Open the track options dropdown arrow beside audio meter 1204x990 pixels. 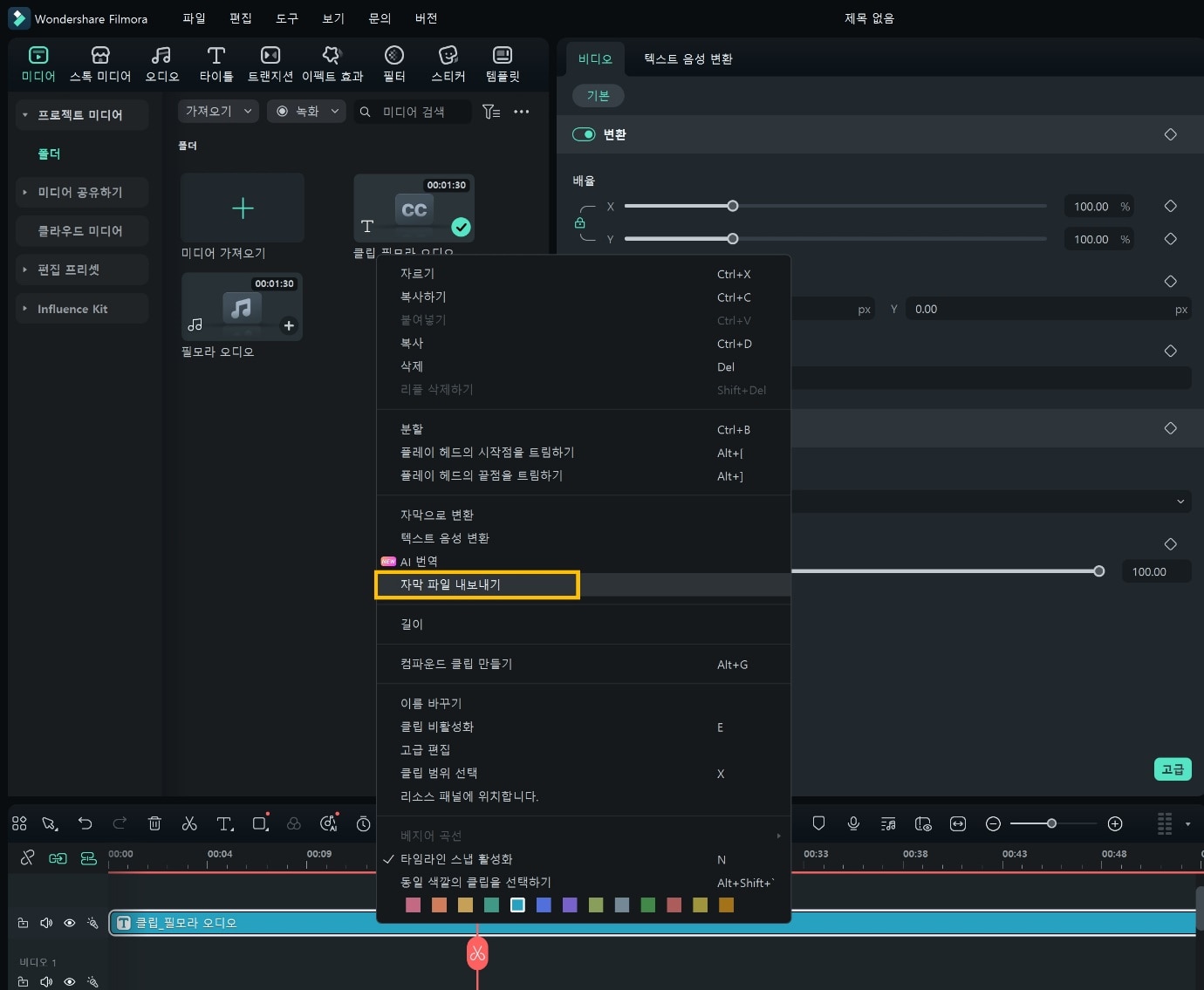coord(1187,824)
